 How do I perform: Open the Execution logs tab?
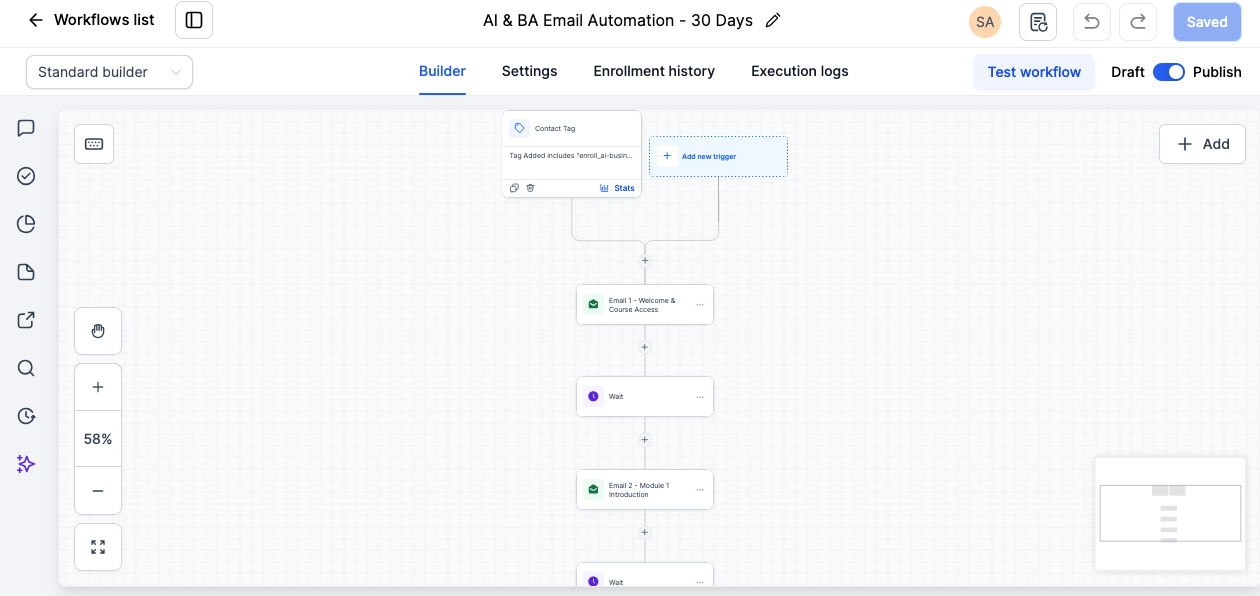(x=800, y=72)
